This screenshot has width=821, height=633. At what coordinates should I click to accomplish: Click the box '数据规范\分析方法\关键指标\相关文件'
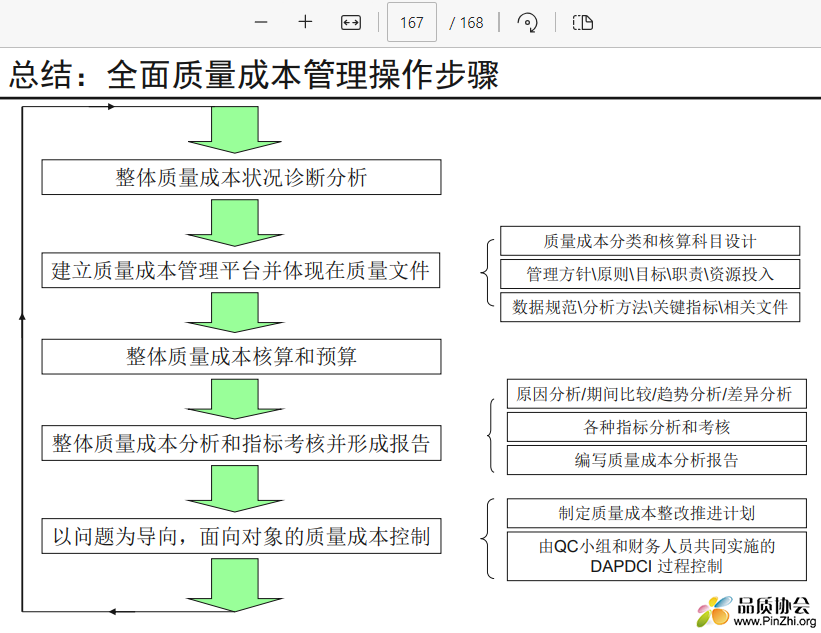650,307
